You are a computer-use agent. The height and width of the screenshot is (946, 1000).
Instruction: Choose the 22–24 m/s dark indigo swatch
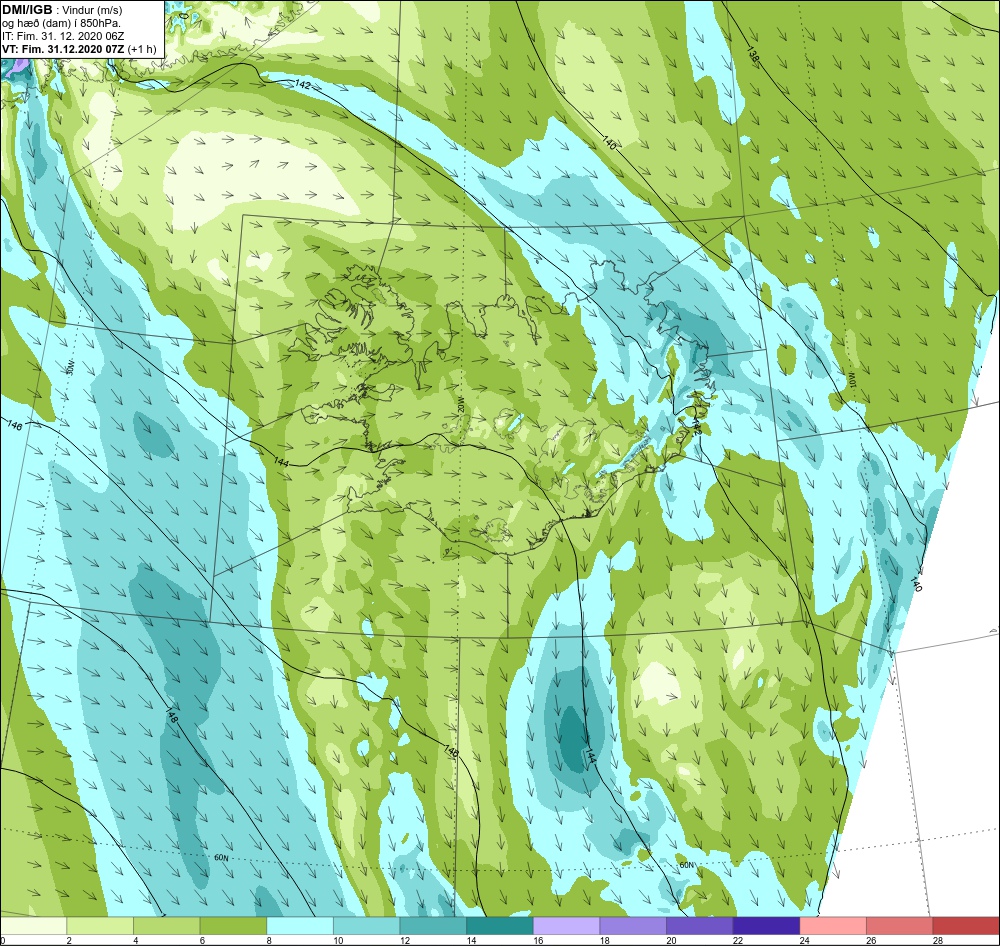[767, 926]
